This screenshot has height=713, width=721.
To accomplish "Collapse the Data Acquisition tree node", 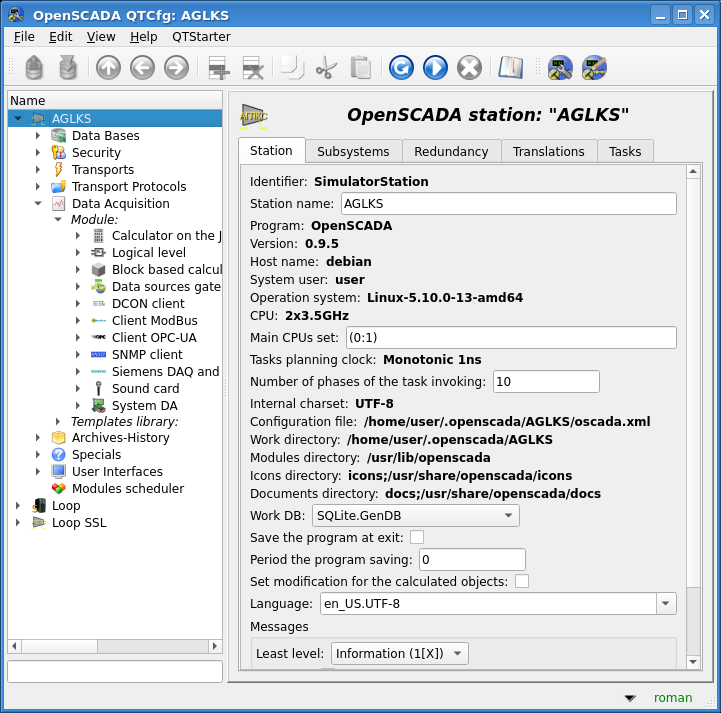I will [38, 203].
